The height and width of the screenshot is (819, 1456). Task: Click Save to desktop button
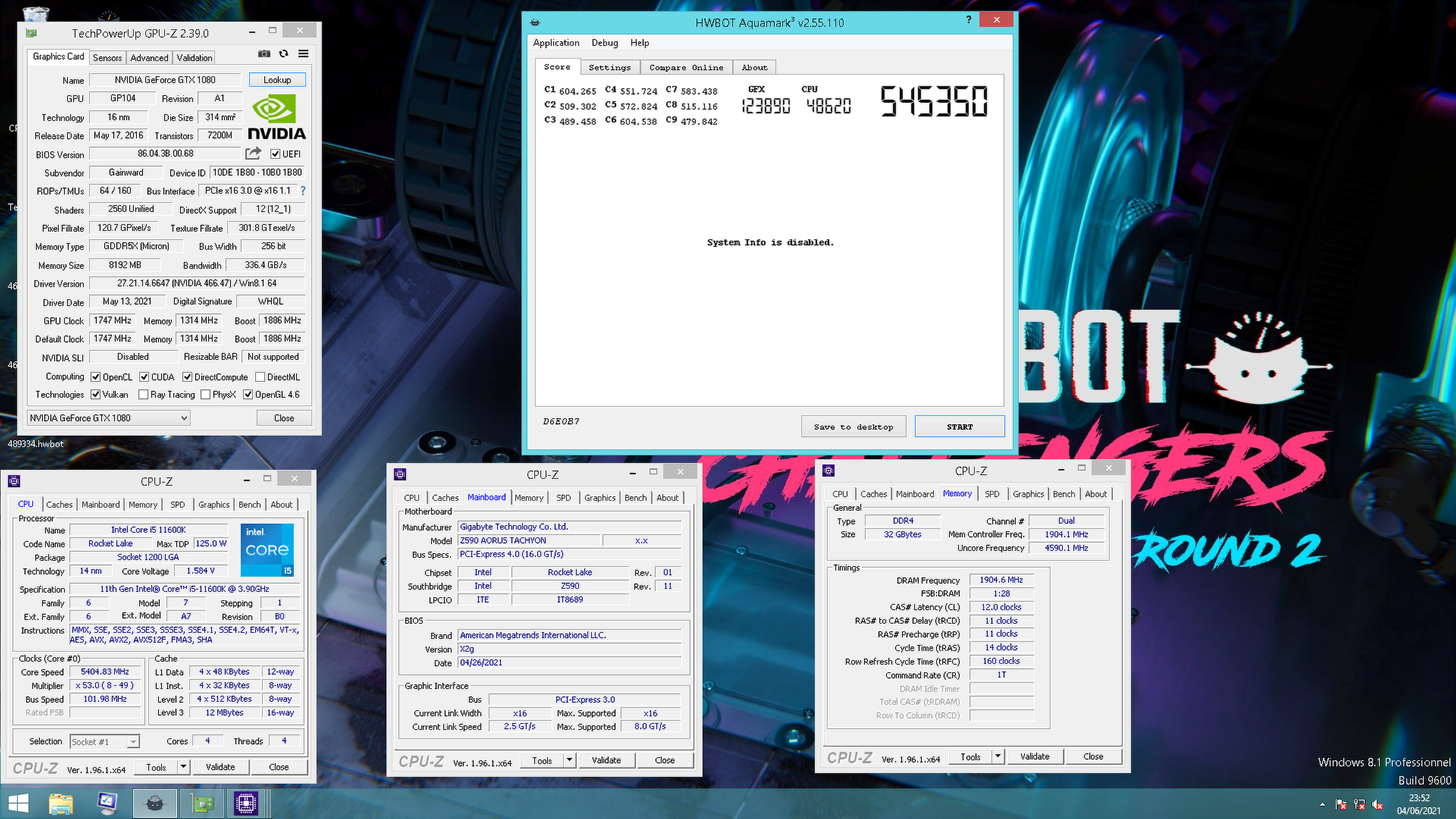tap(853, 427)
